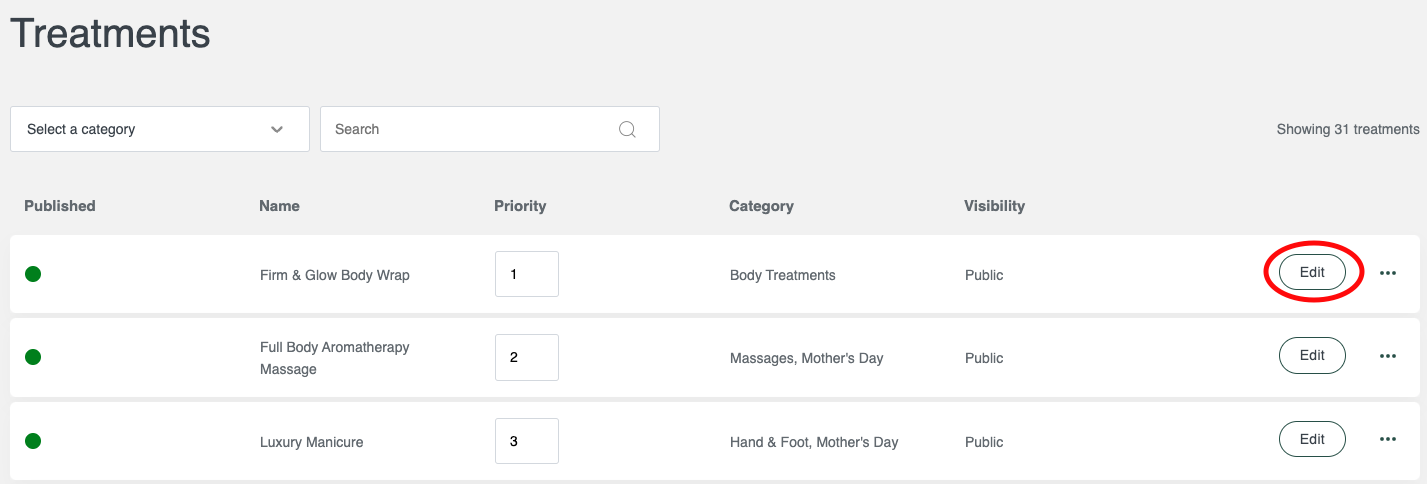1427x484 pixels.
Task: Open more options for Luxury Manicure
Action: tap(1388, 439)
